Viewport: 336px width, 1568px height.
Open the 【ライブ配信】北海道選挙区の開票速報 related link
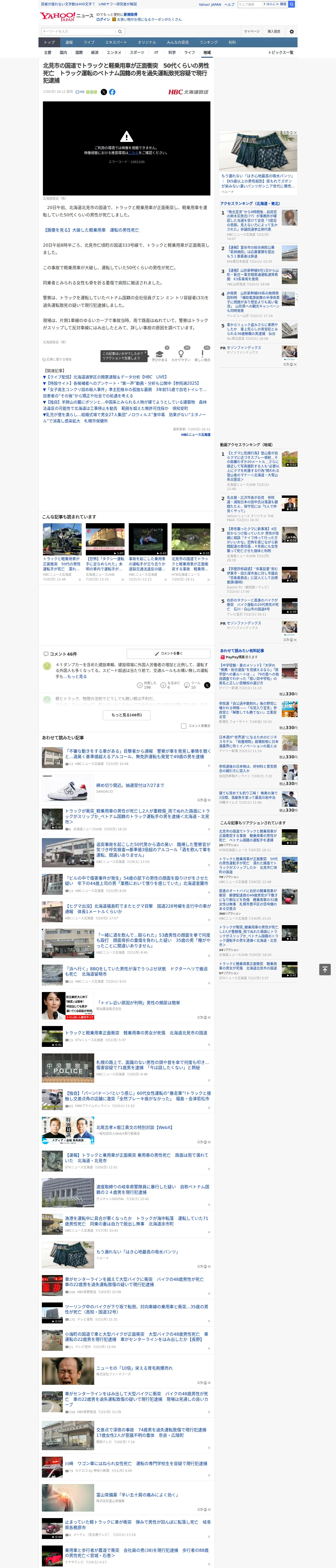click(x=106, y=377)
